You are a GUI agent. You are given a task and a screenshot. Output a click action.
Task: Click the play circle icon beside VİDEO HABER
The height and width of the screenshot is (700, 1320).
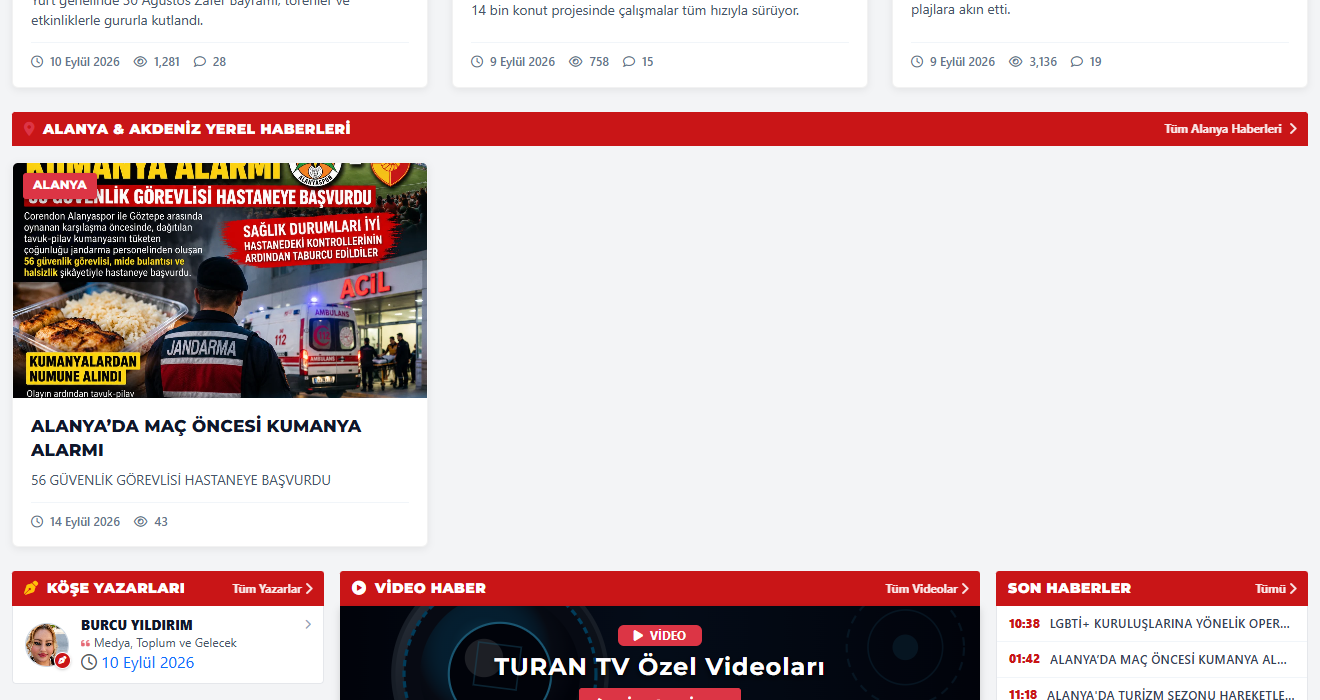359,588
